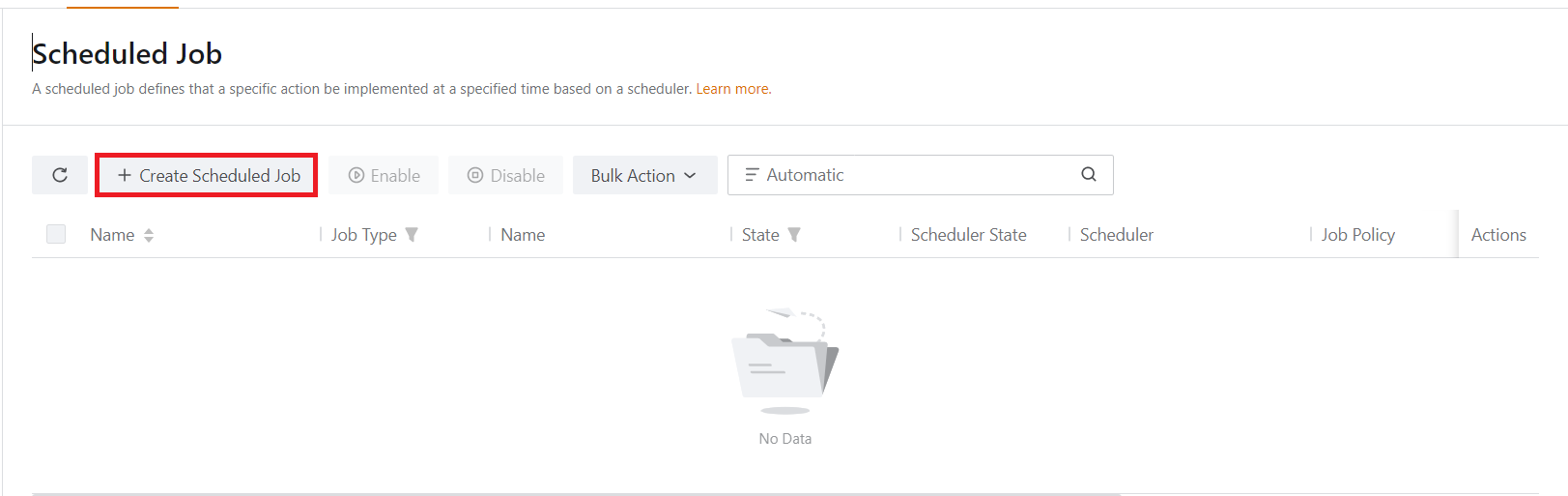The height and width of the screenshot is (496, 1568).
Task: Open the Learn more link
Action: coord(733,89)
